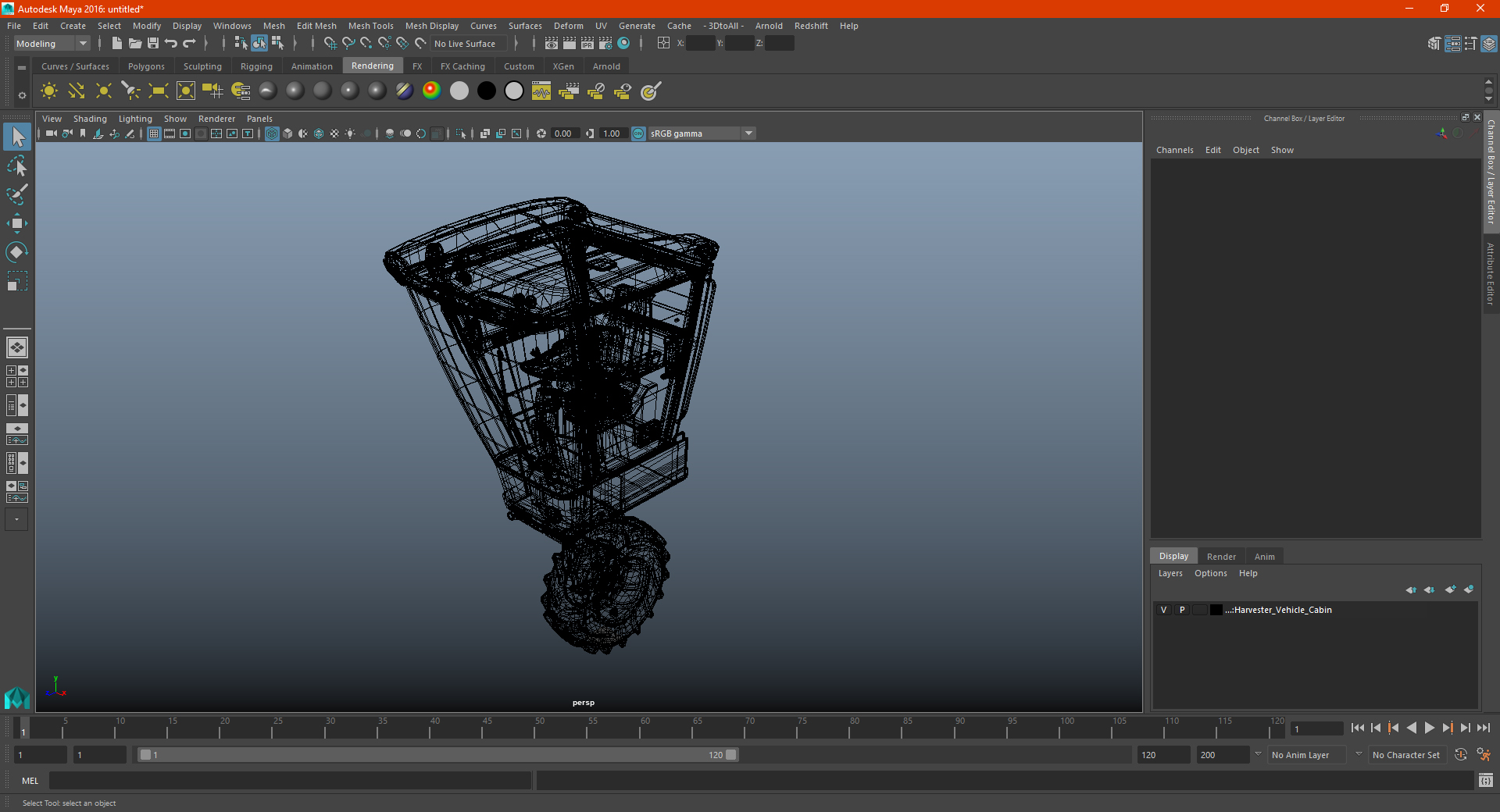Create a Spot Light from the shelf

coord(131,91)
